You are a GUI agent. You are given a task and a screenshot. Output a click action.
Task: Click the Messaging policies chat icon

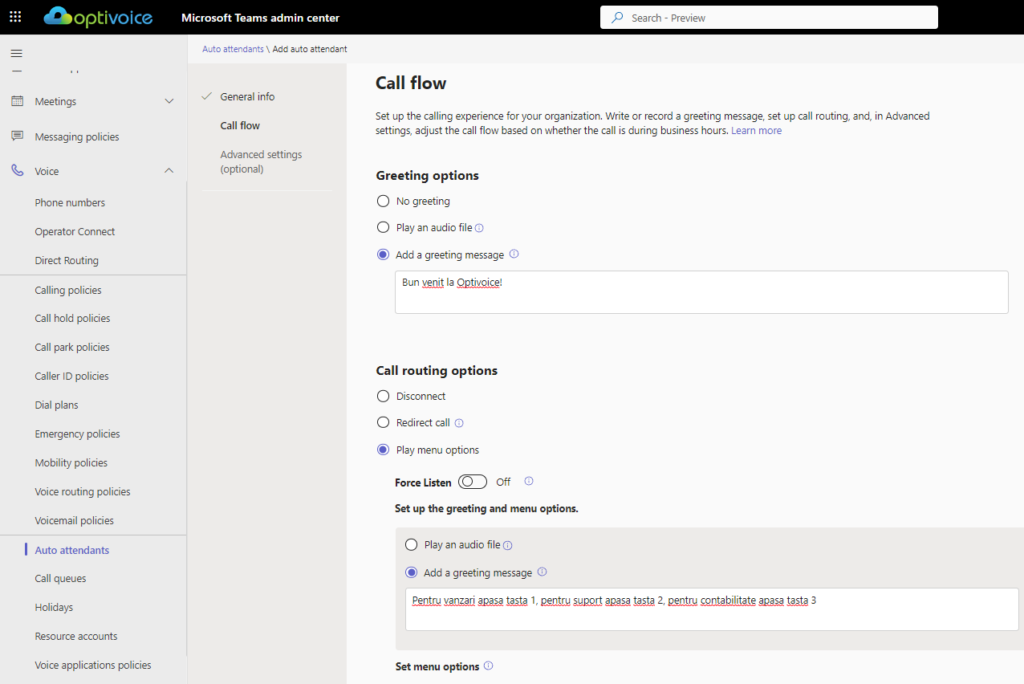click(17, 136)
